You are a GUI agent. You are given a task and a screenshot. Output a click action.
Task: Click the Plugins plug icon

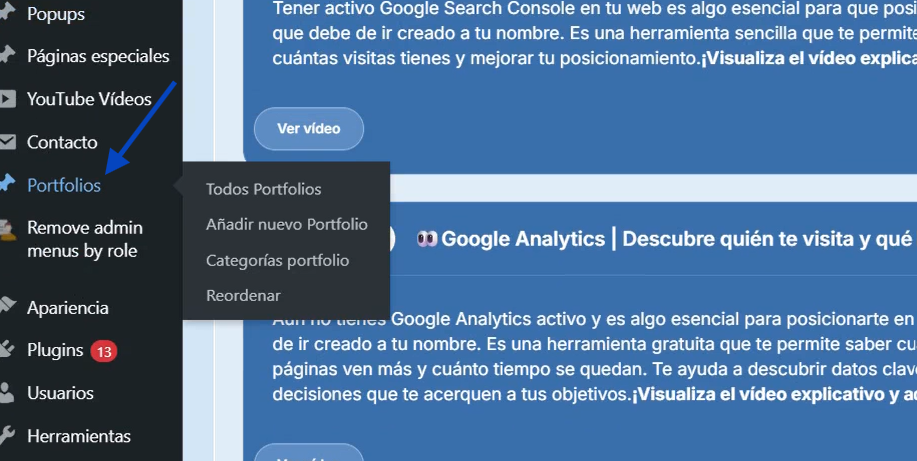[x=7, y=350]
